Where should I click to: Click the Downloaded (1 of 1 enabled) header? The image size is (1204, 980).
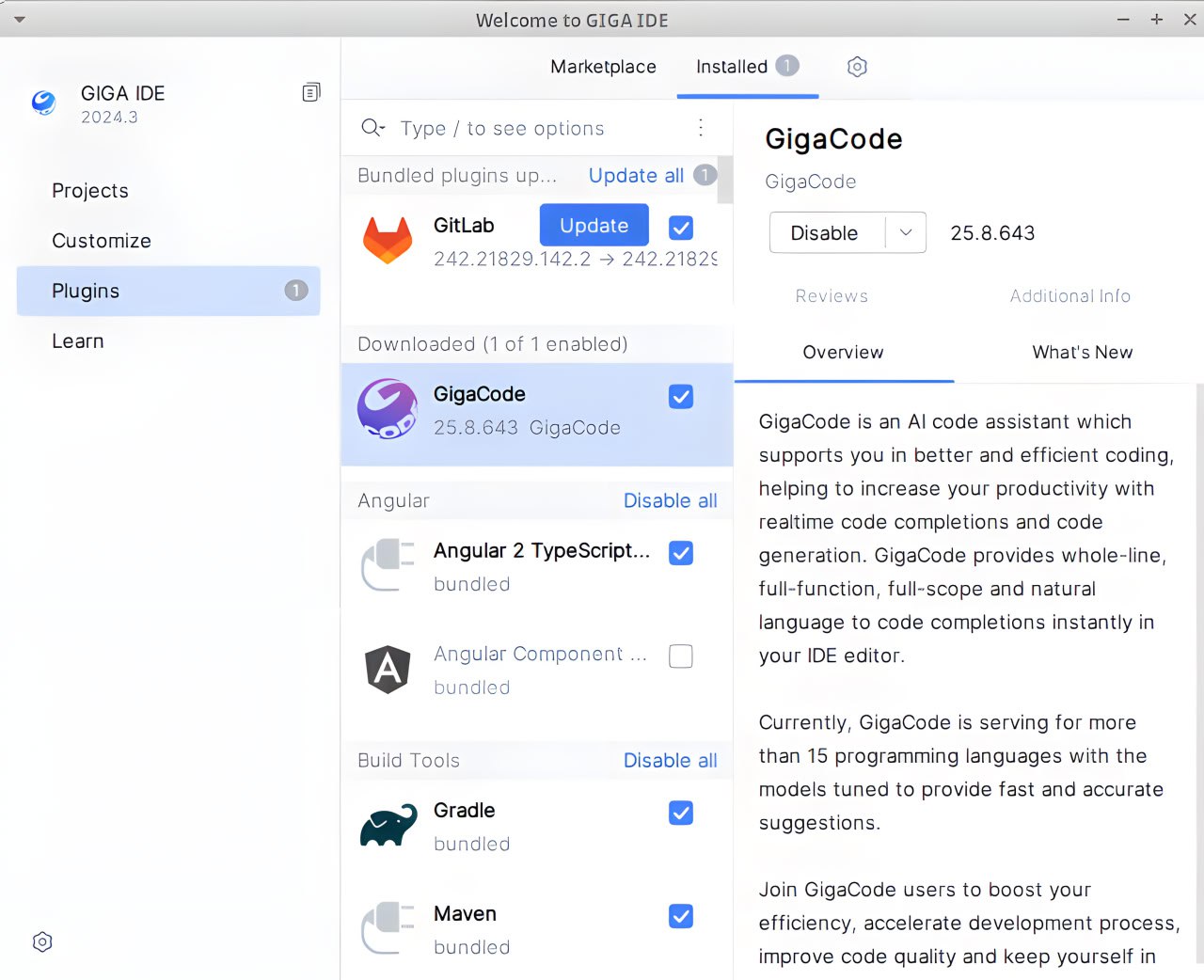click(x=493, y=344)
